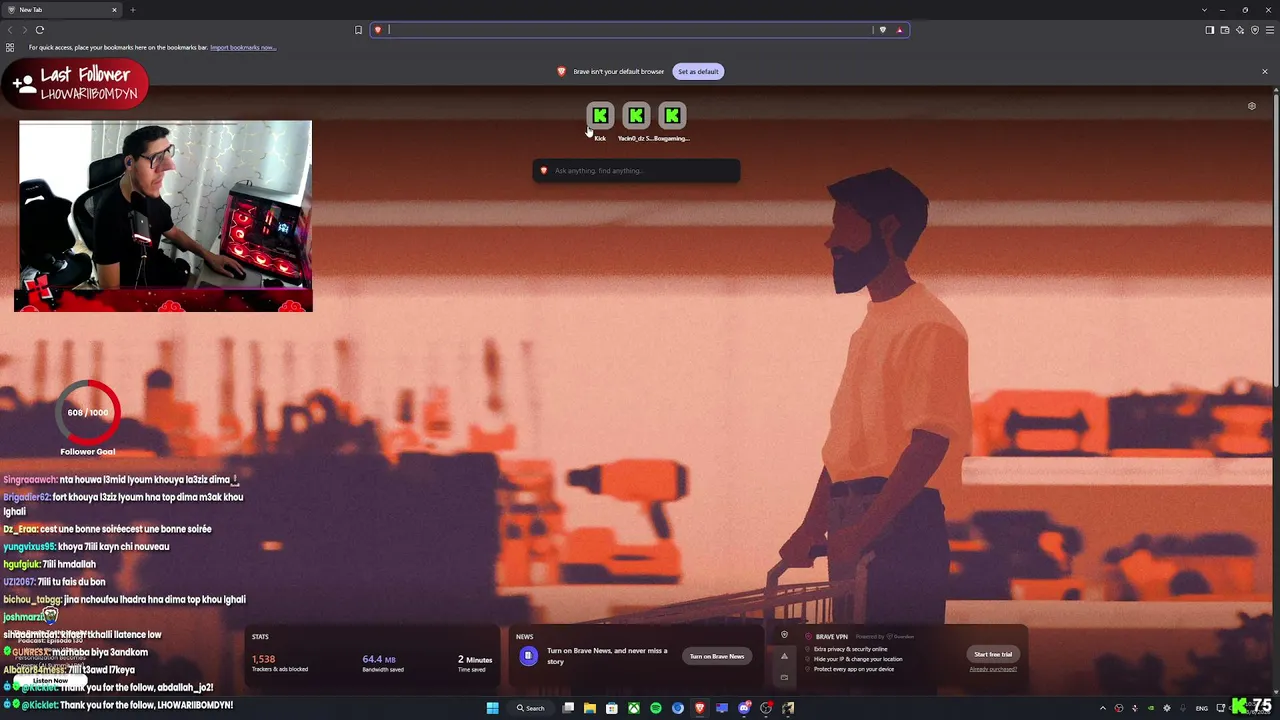Click the Brave Shields icon in address bar
The image size is (1280, 720).
(x=882, y=30)
